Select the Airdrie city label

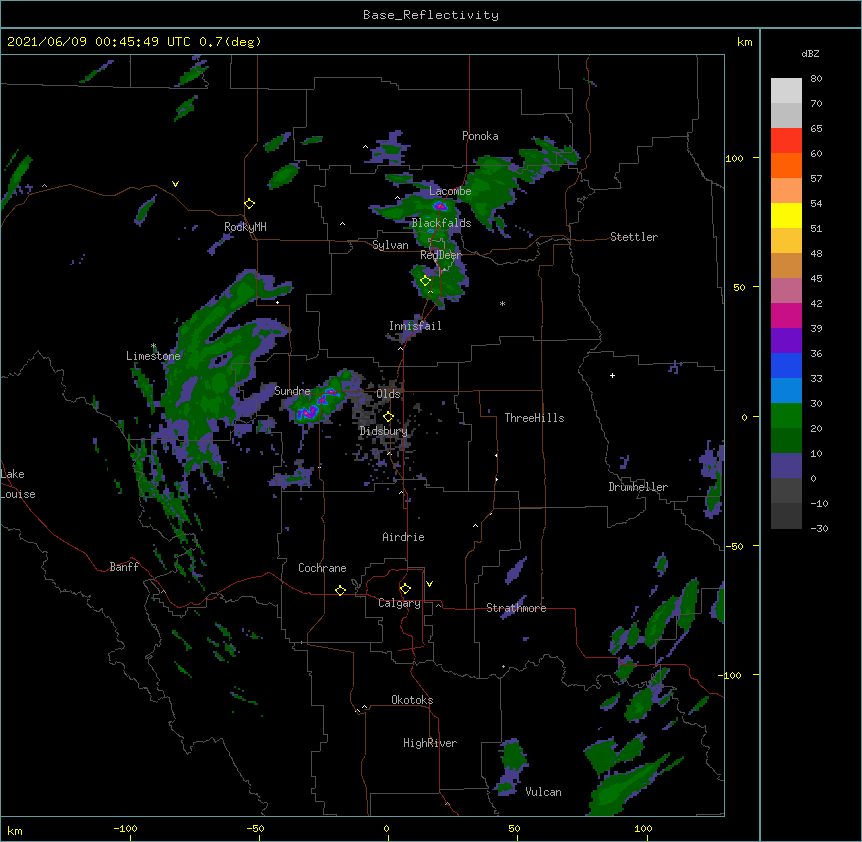(403, 537)
